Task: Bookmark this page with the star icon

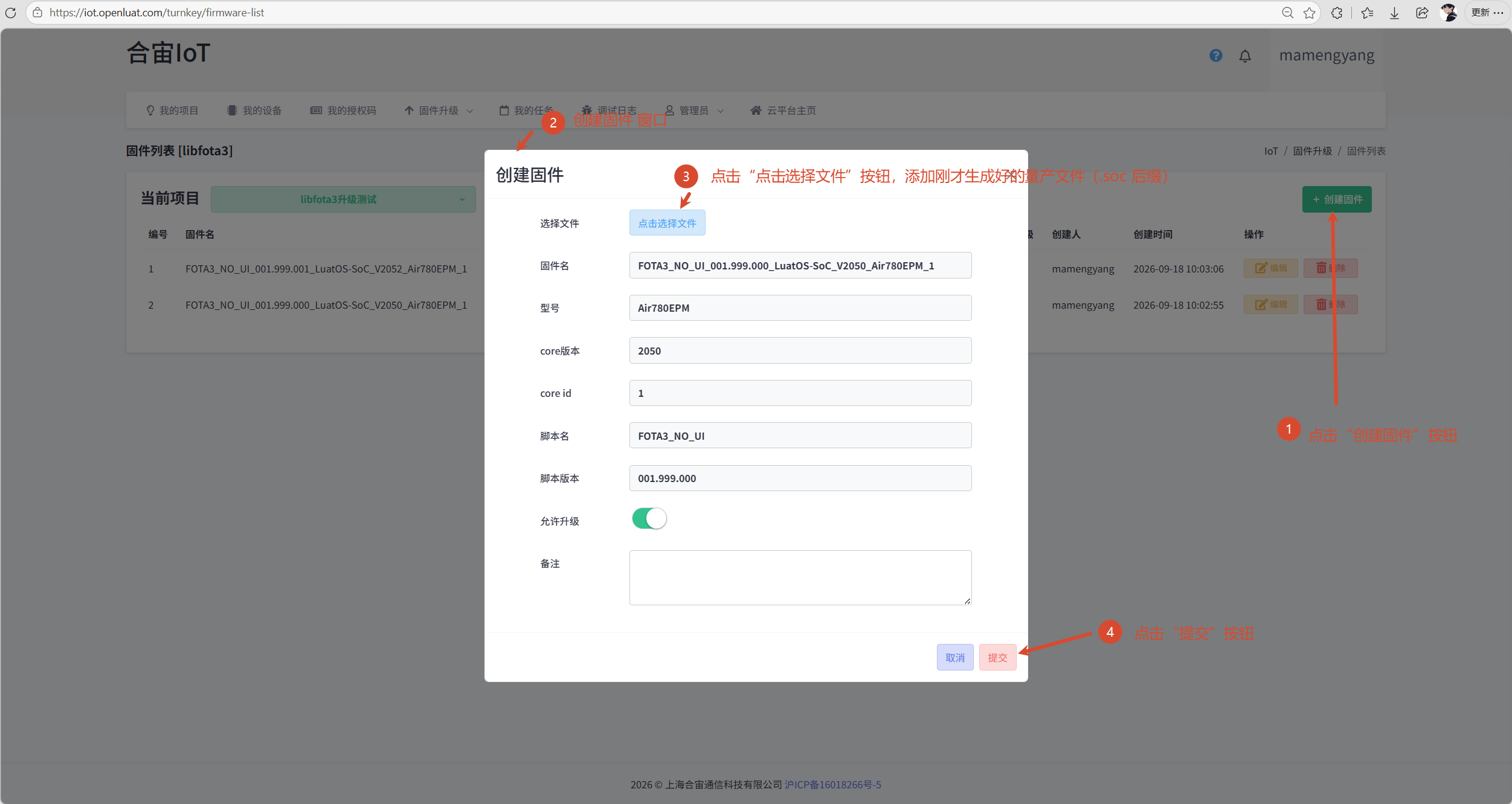Action: point(1309,13)
